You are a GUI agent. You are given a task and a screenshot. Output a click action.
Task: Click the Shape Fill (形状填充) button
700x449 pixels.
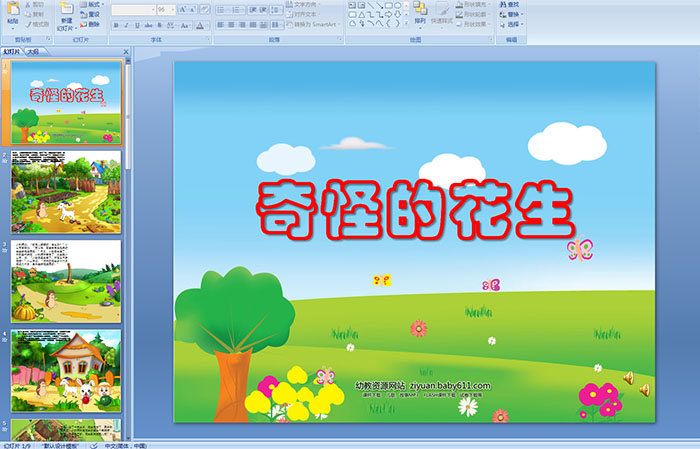click(x=473, y=4)
